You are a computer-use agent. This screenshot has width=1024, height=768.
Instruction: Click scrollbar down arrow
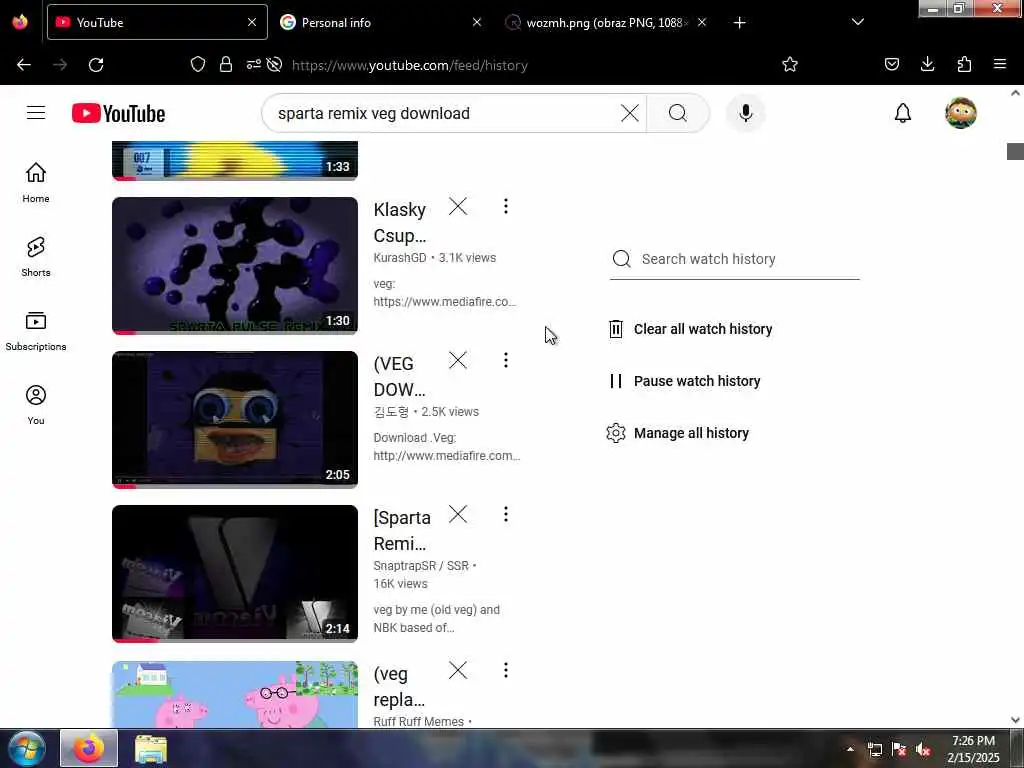[1015, 720]
